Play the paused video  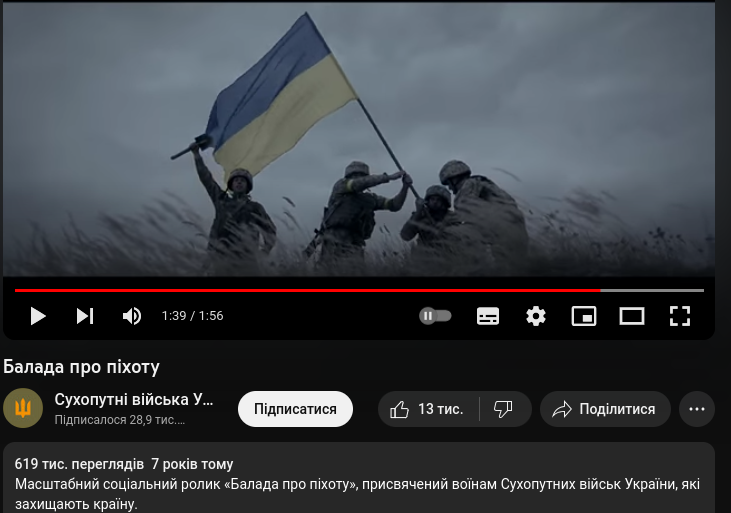tap(38, 316)
